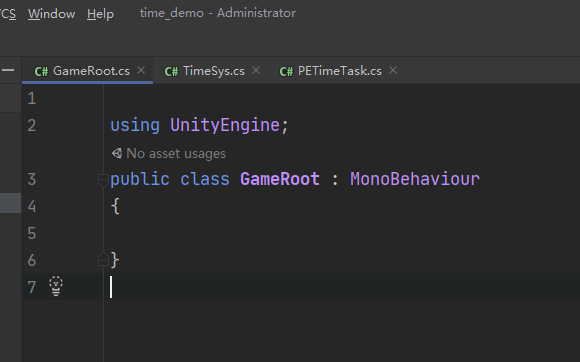Click the minimize panel dash icon left of tabs
The height and width of the screenshot is (362, 580).
(x=8, y=70)
